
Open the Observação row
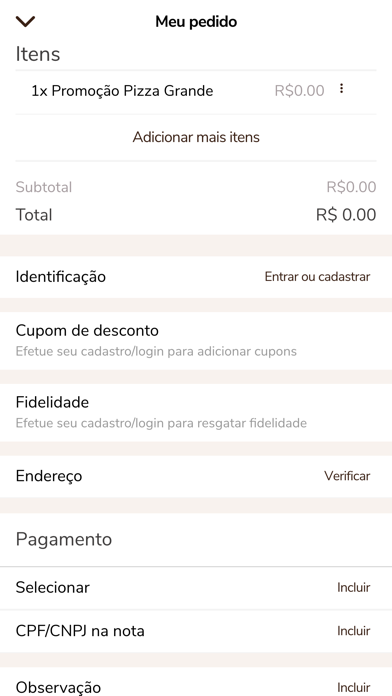(x=196, y=682)
